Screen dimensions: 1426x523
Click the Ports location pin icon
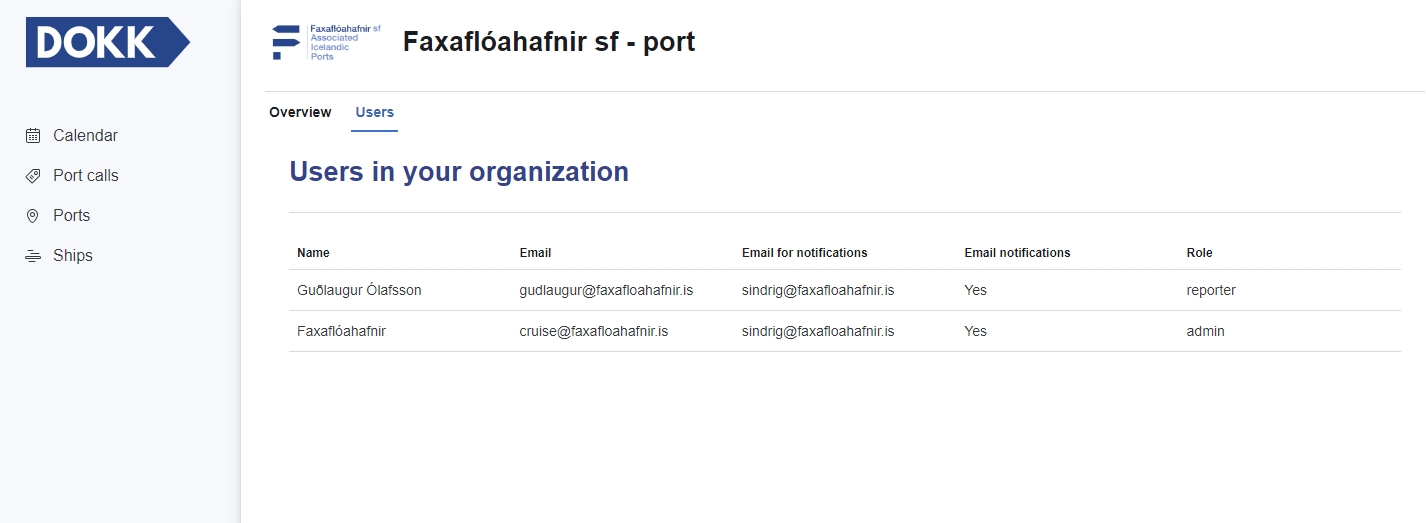pyautogui.click(x=33, y=216)
